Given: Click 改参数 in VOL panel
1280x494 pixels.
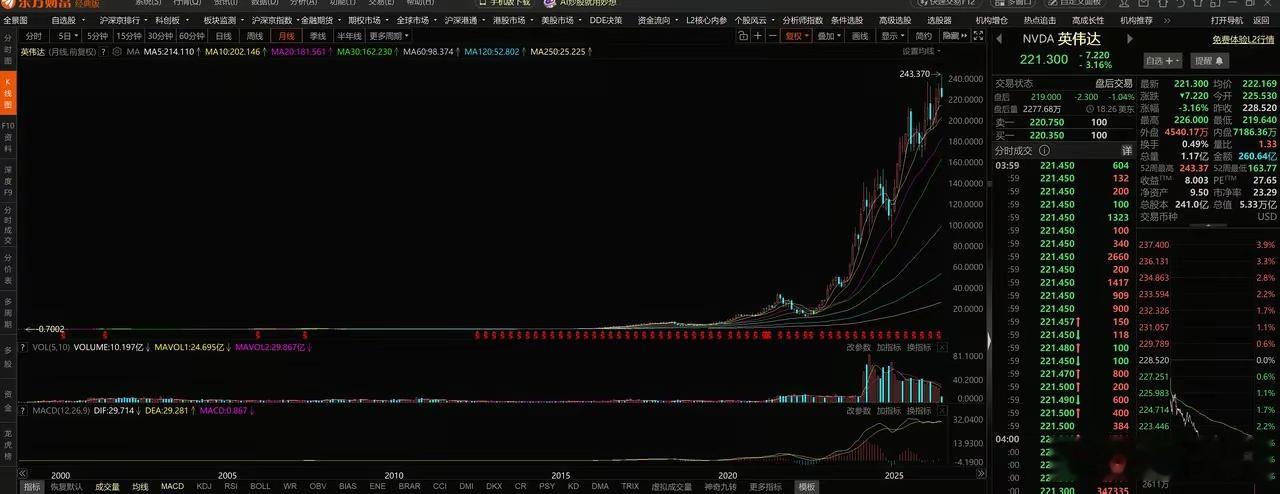Looking at the screenshot, I should pos(858,348).
